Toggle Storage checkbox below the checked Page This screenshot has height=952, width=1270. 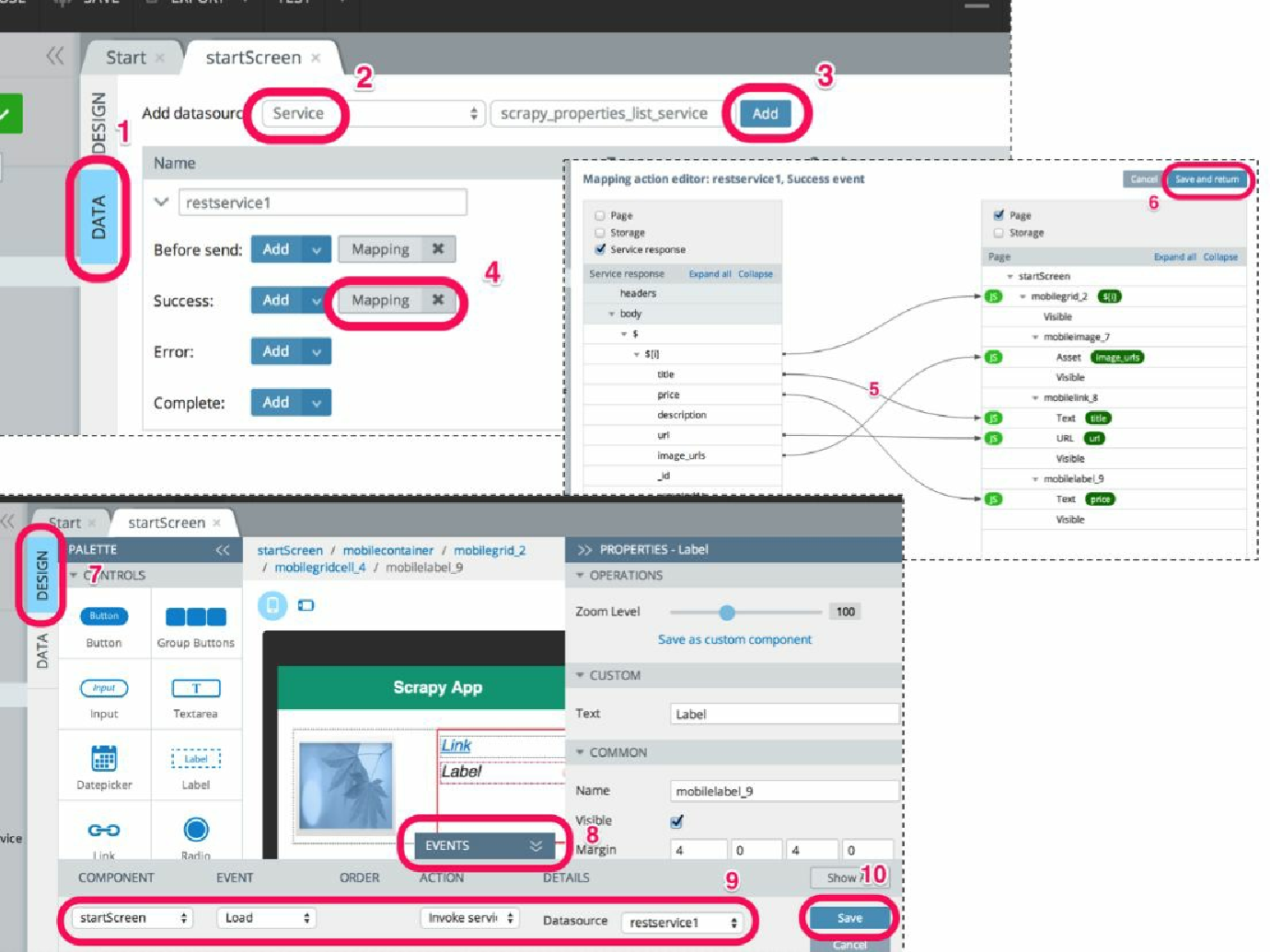pyautogui.click(x=999, y=233)
